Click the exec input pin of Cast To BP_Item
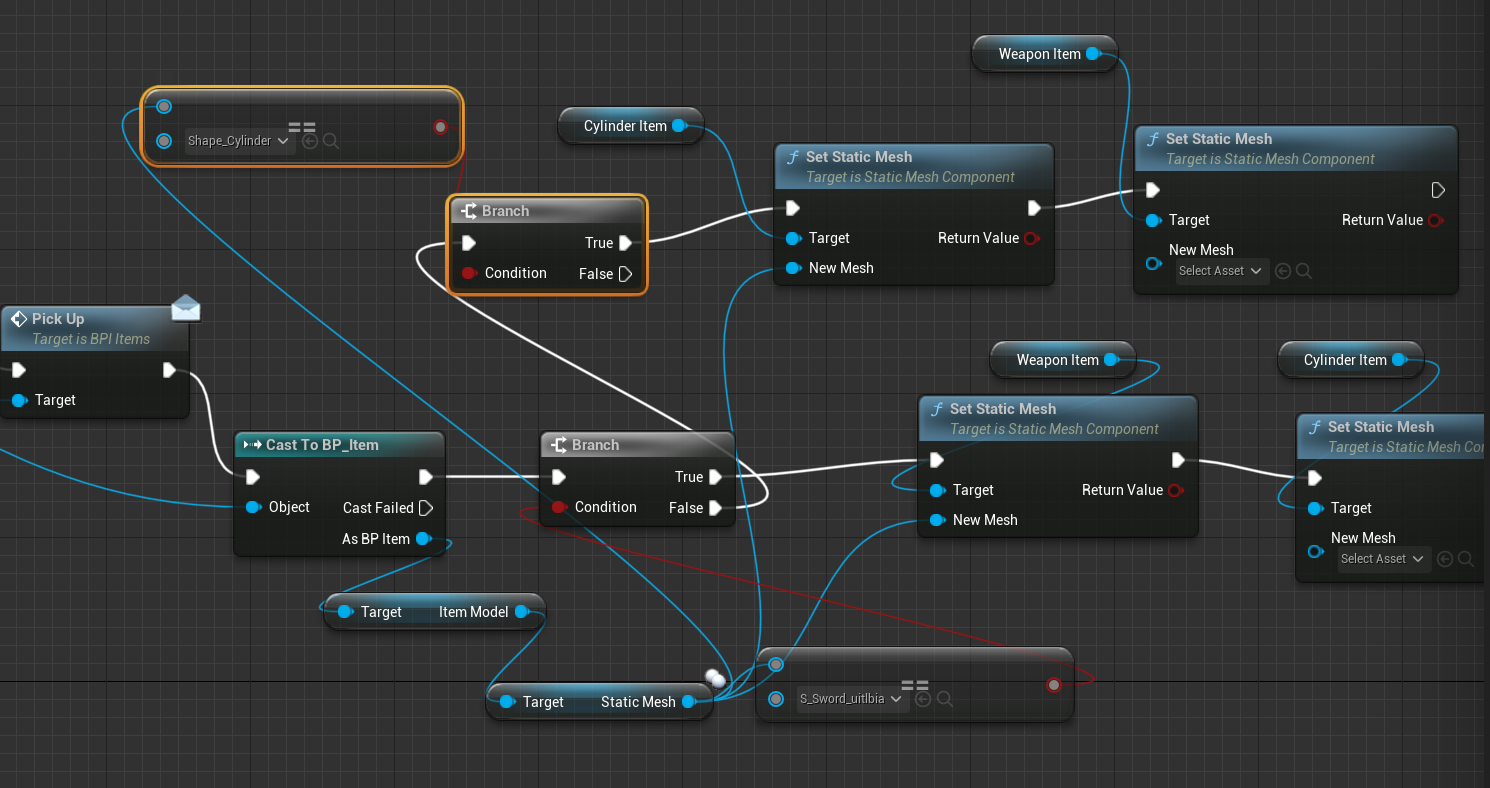1490x788 pixels. tap(253, 477)
